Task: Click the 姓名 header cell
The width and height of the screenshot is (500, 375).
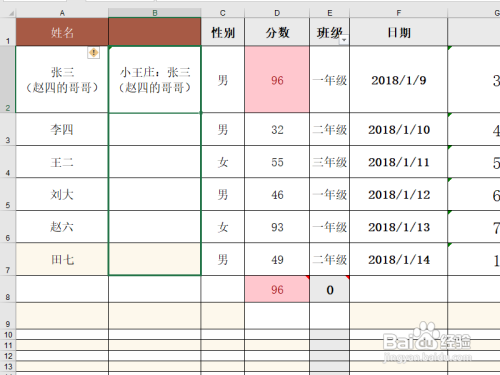Action: [x=62, y=32]
